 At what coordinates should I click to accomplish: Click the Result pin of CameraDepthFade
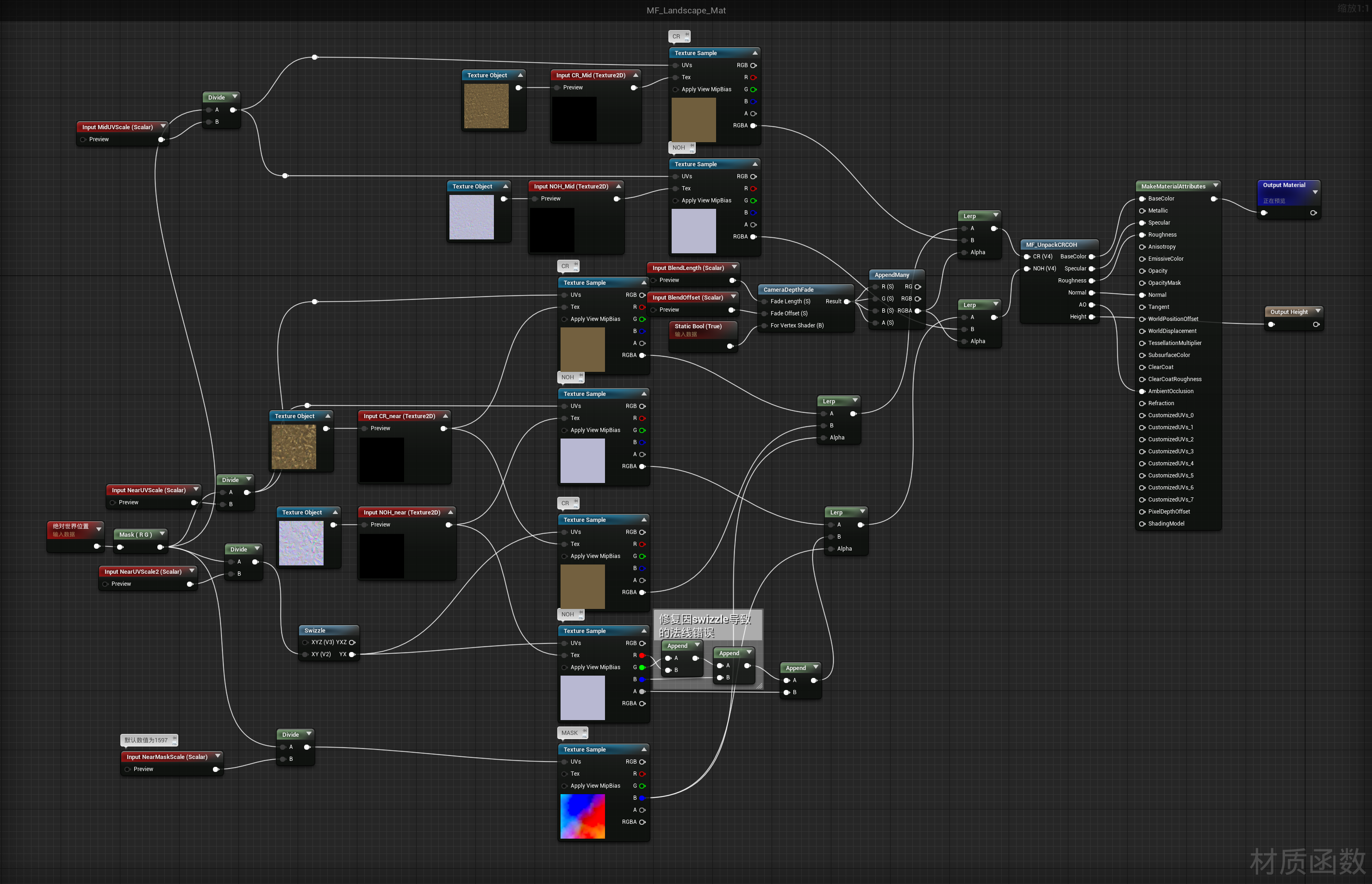846,301
